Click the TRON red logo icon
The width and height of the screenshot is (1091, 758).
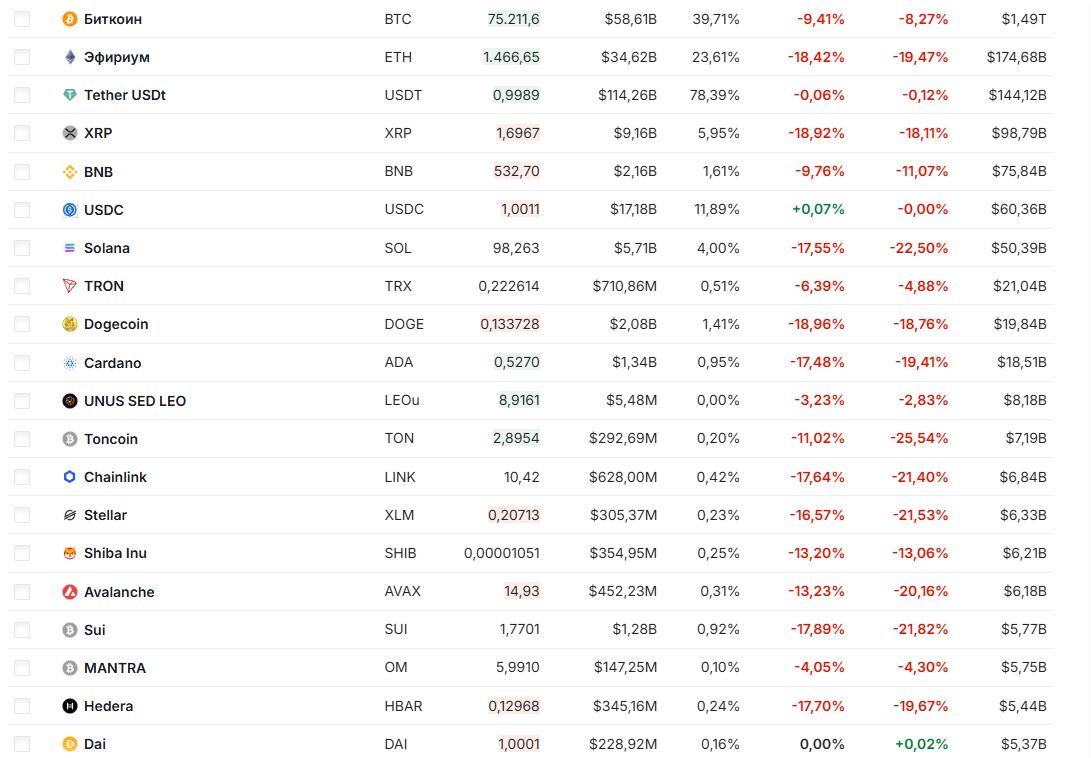(70, 286)
